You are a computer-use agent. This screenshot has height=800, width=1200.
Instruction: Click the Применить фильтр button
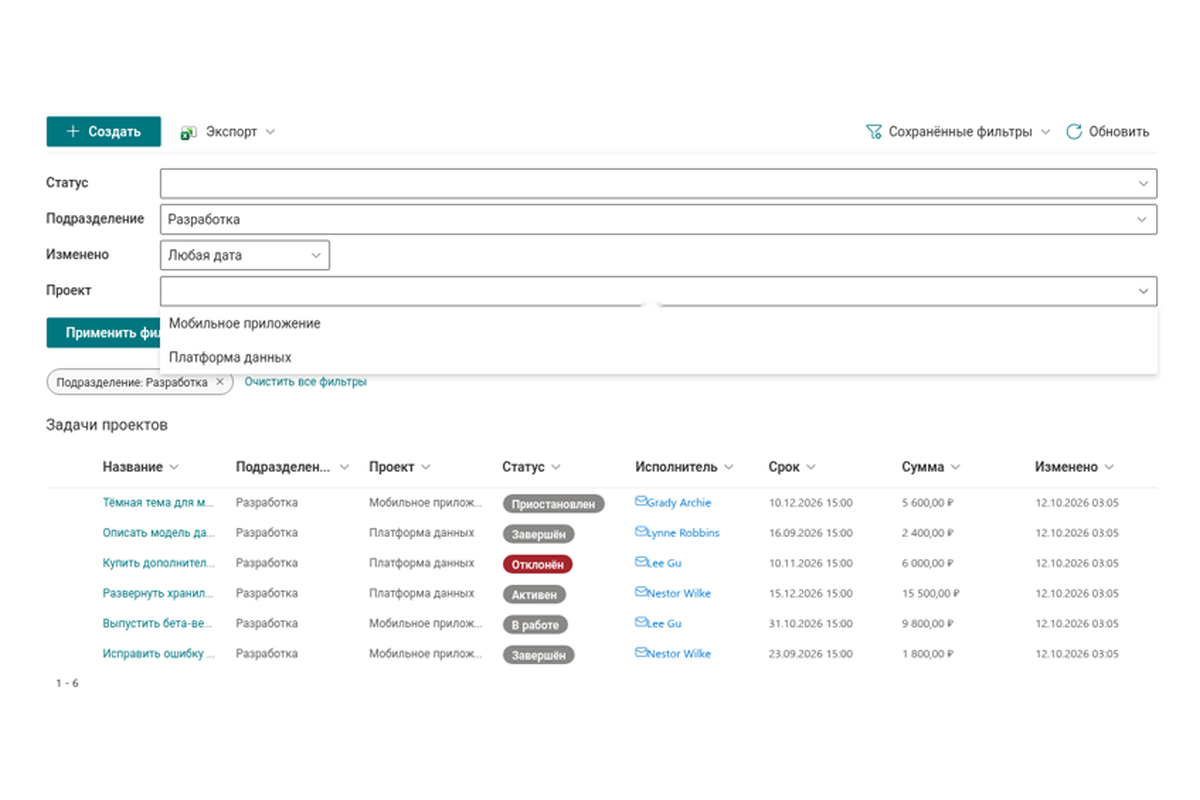(x=103, y=333)
